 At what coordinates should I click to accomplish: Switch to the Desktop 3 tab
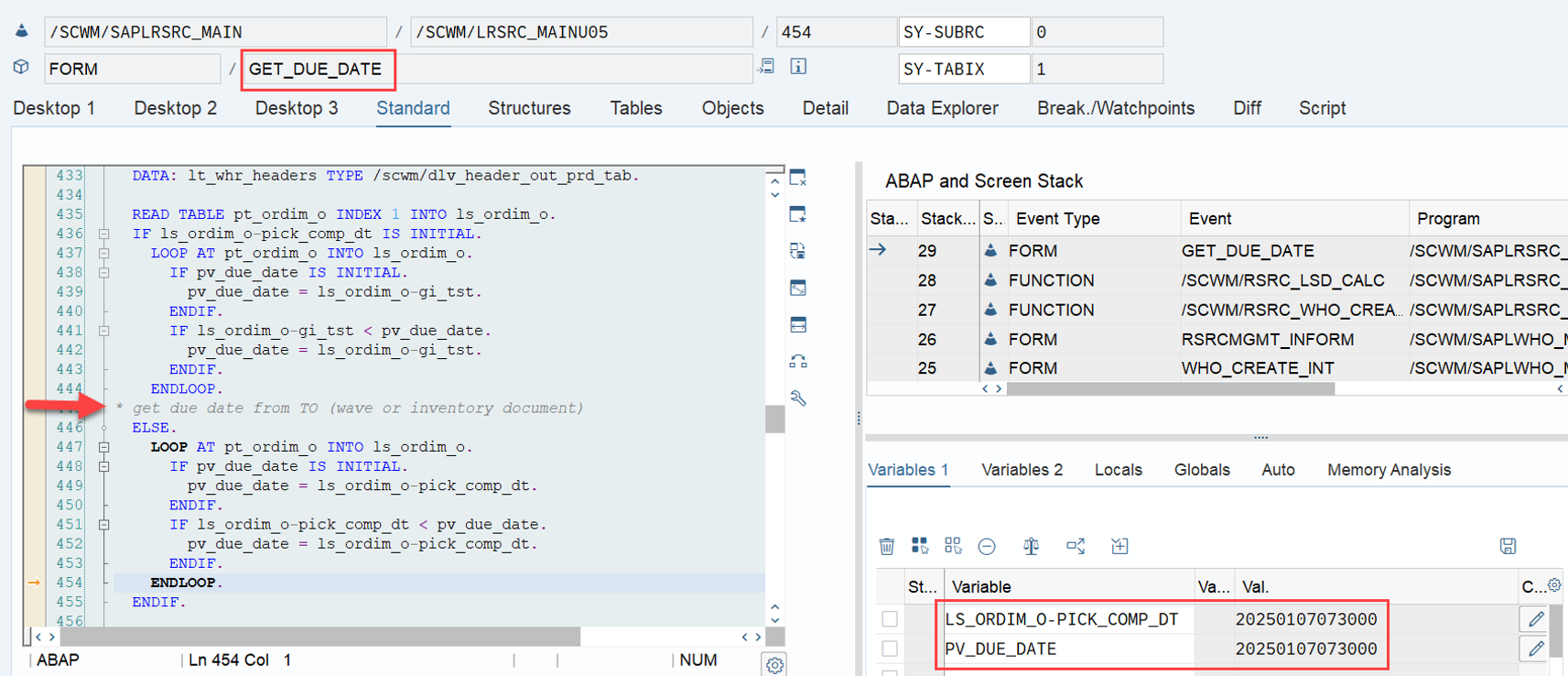tap(297, 108)
